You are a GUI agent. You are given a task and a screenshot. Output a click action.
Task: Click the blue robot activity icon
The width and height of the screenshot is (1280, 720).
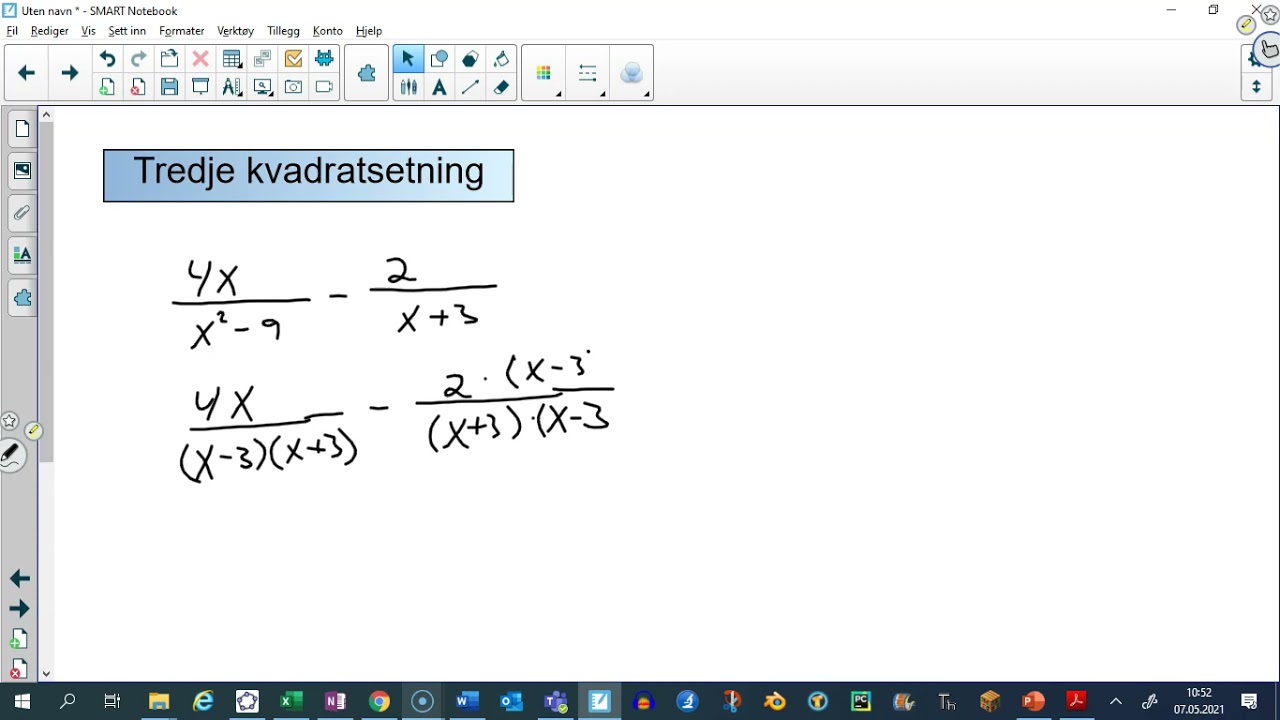(x=324, y=59)
